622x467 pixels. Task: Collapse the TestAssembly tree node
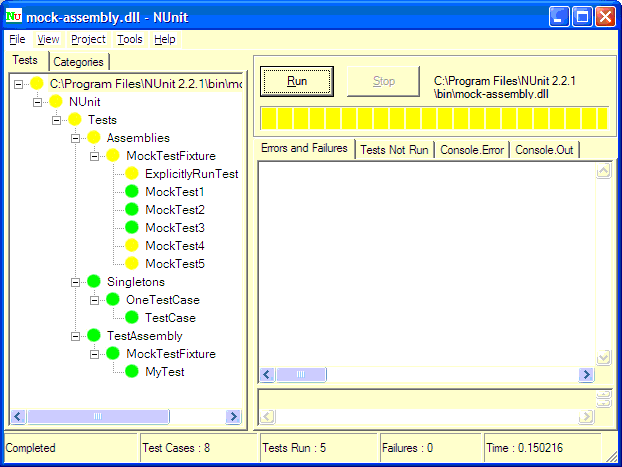click(x=75, y=336)
